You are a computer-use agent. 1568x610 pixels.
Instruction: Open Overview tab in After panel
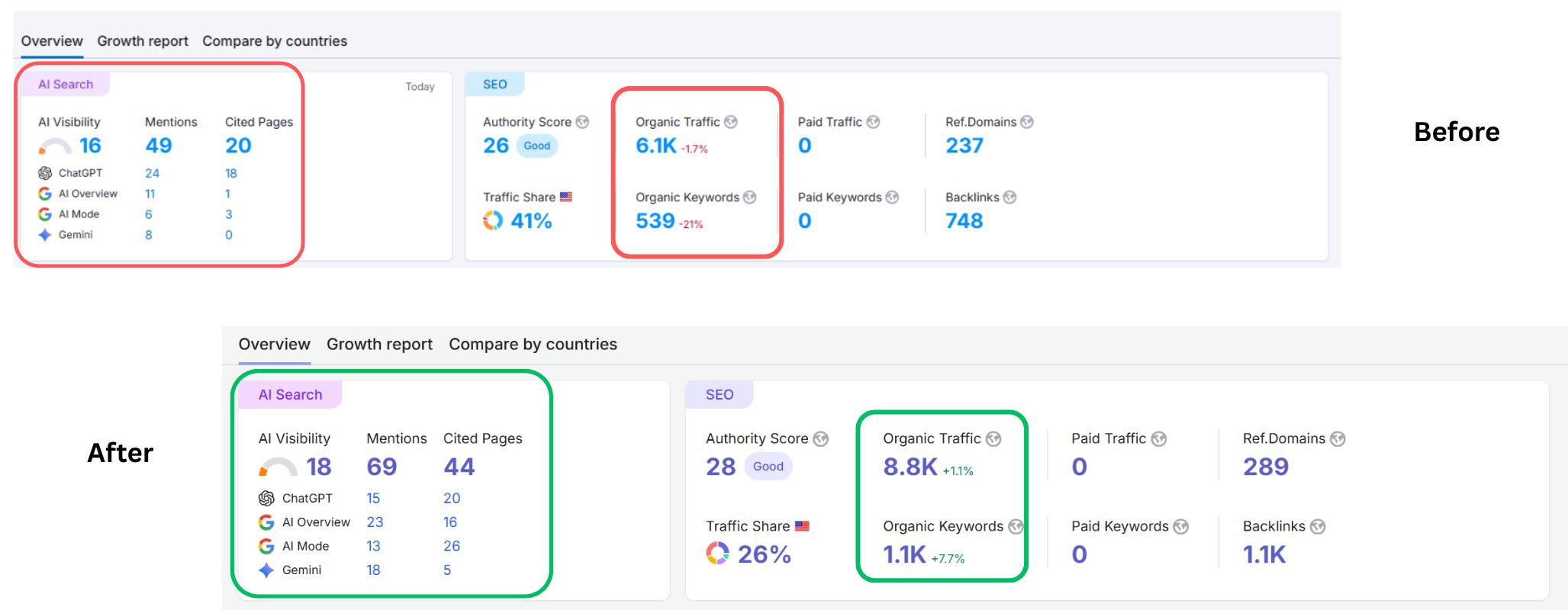point(274,344)
